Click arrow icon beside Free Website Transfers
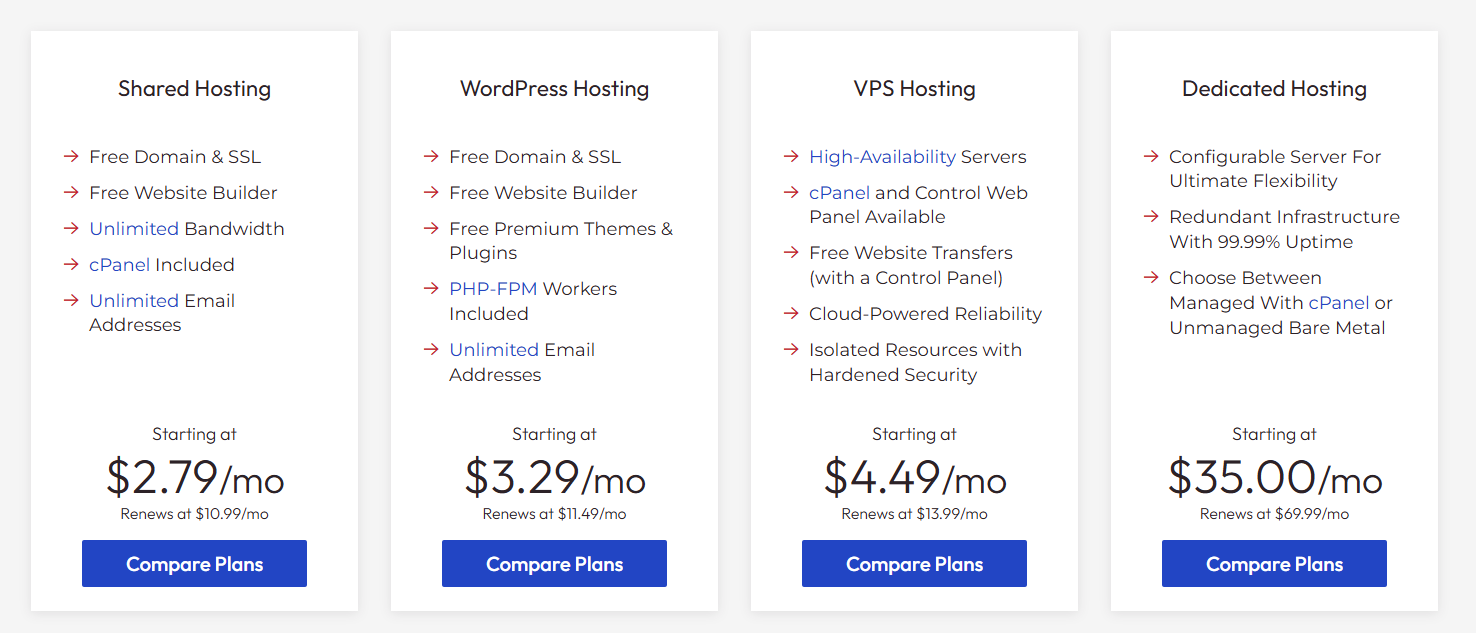Screen dimensions: 1476x633 tap(791, 253)
